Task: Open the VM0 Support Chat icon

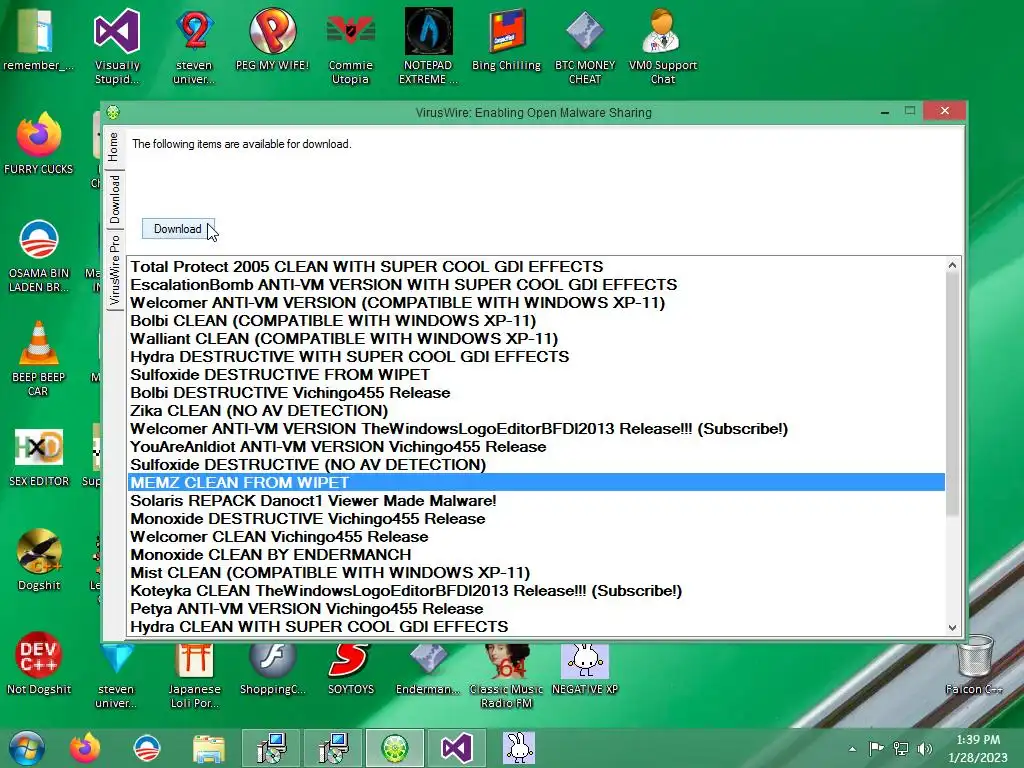Action: [663, 46]
